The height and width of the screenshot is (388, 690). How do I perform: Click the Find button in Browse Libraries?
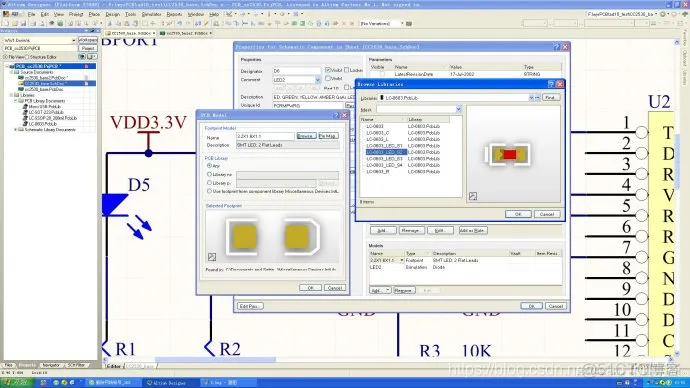coord(551,98)
